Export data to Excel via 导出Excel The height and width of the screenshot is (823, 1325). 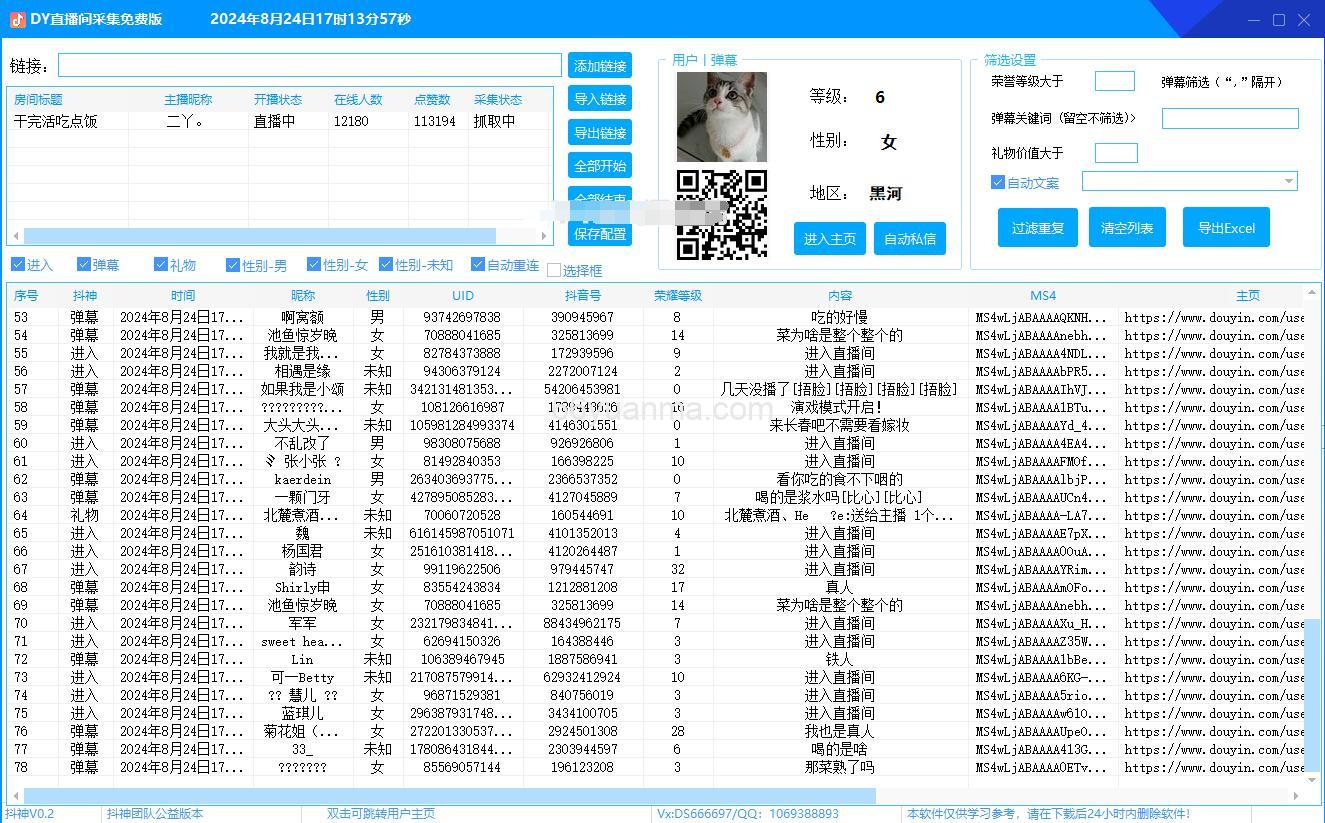(1226, 227)
